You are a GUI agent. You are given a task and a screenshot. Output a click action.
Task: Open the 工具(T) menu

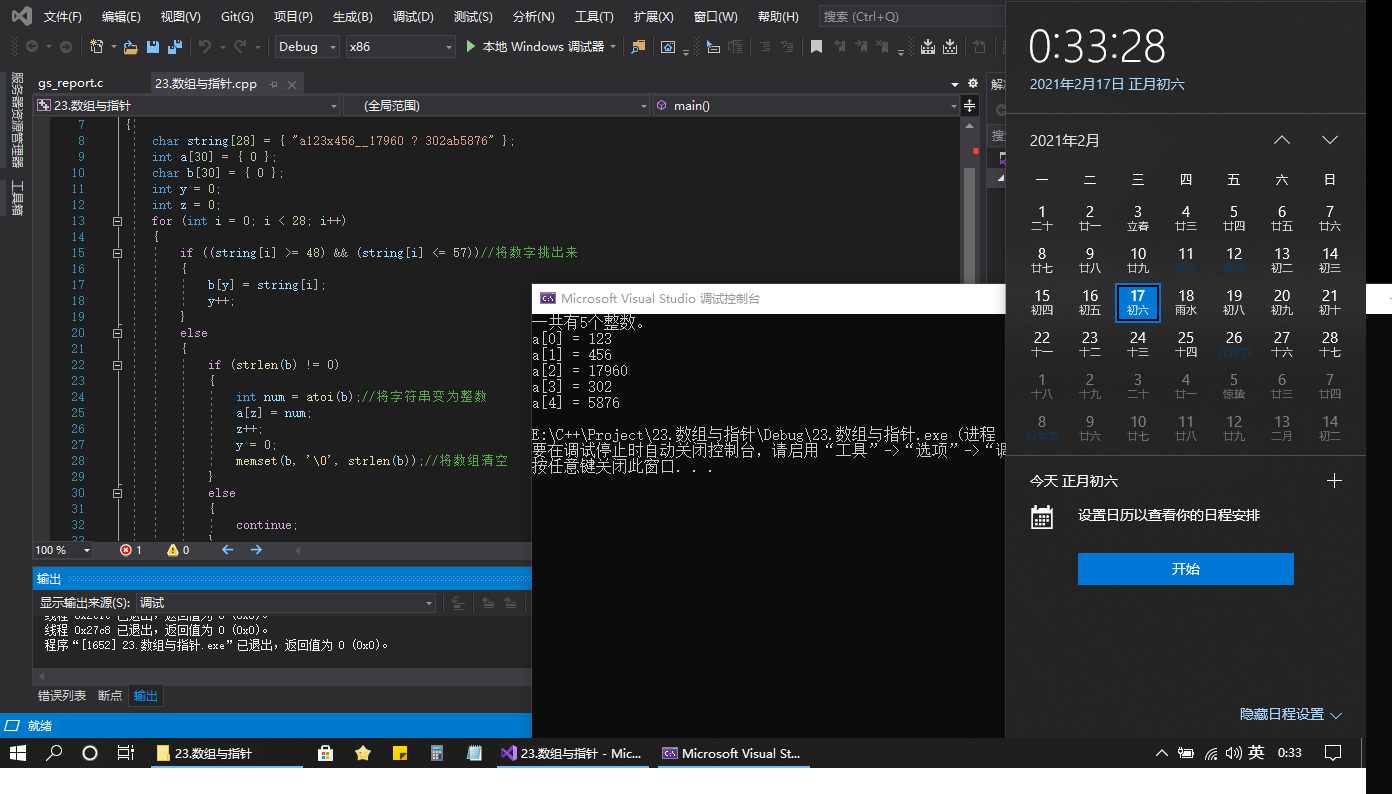594,17
